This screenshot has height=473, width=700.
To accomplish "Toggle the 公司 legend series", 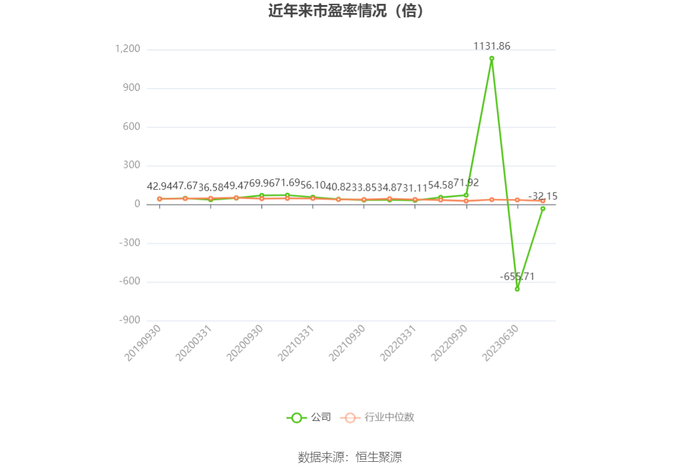I will pyautogui.click(x=309, y=418).
